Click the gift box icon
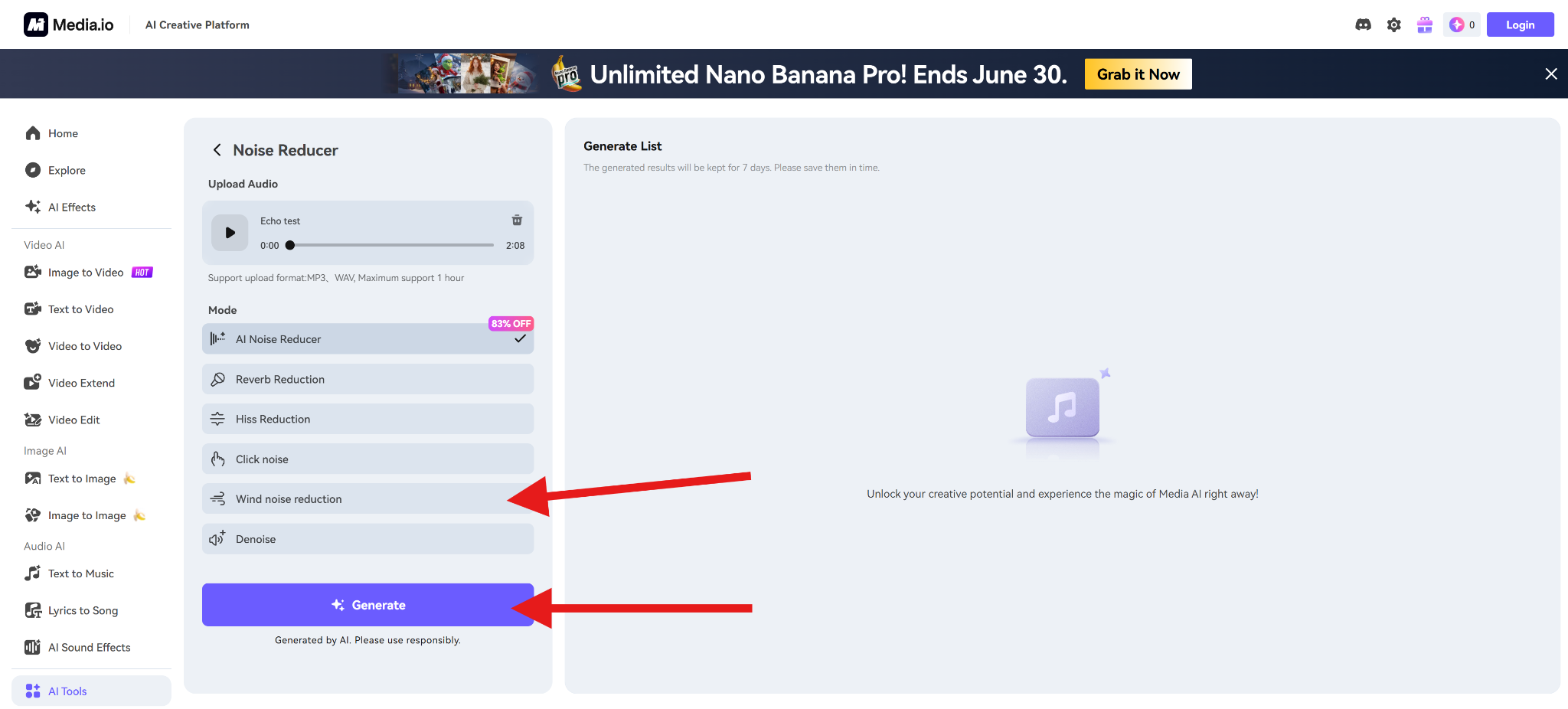Viewport: 1568px width, 709px height. pyautogui.click(x=1424, y=25)
